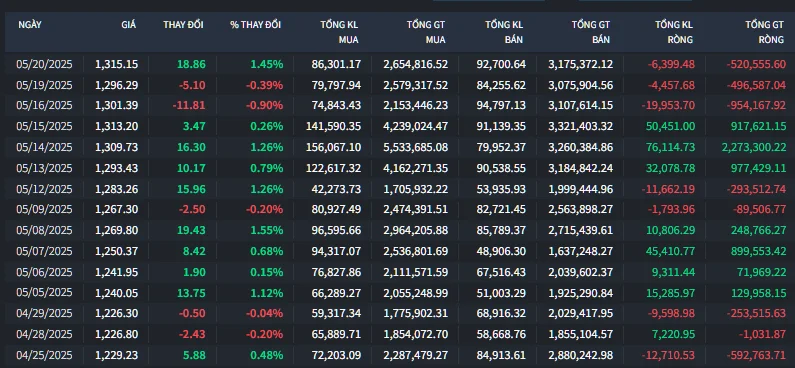Click the price 1,313.20

pyautogui.click(x=117, y=126)
